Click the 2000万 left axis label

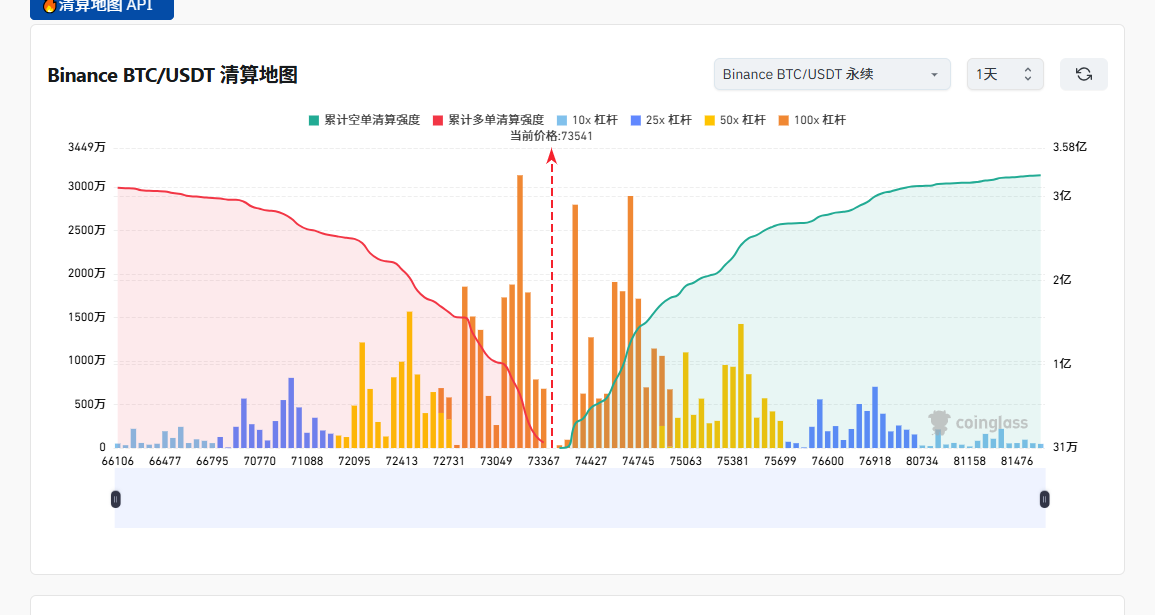[87, 273]
